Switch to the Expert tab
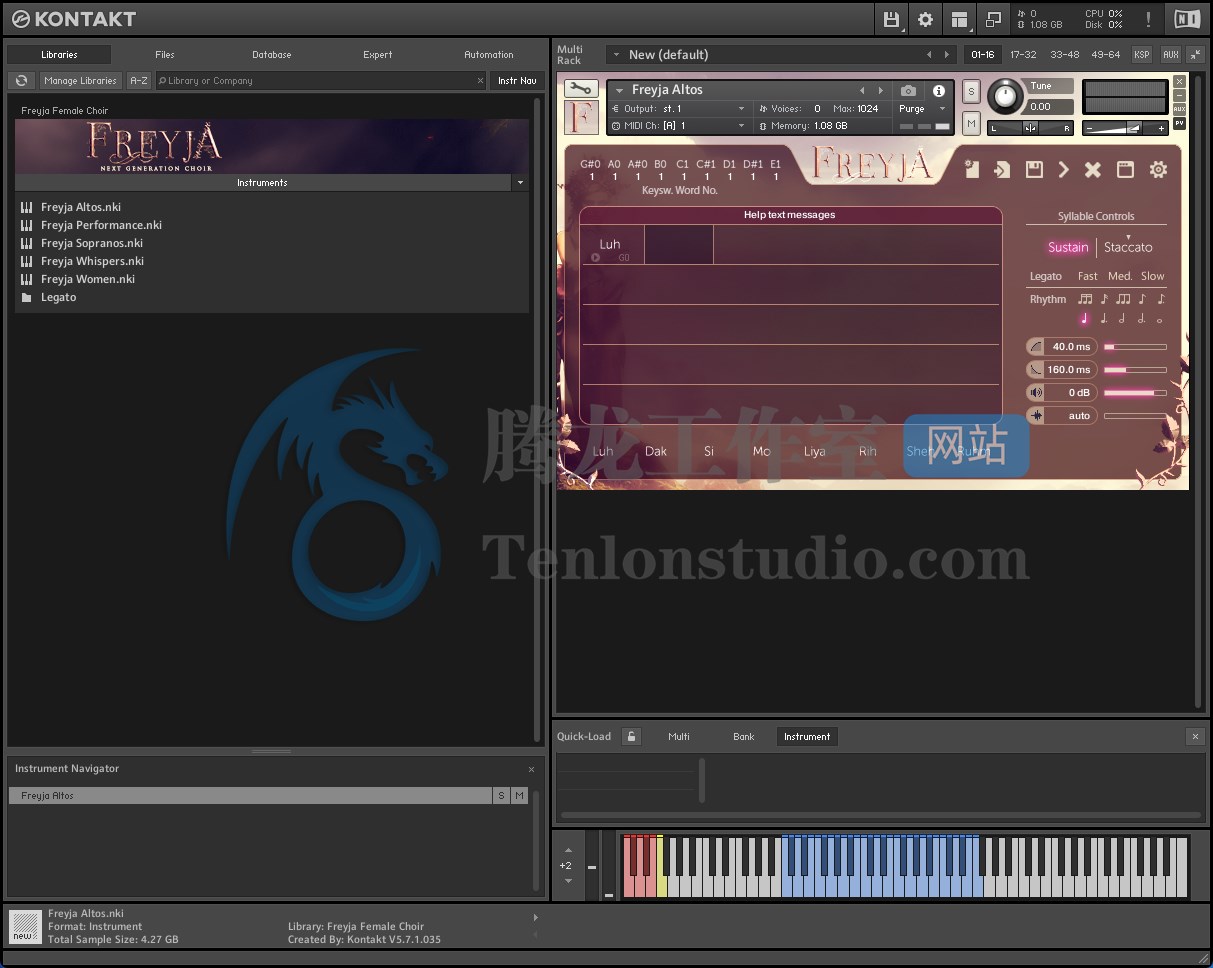The image size is (1213, 968). [x=377, y=54]
